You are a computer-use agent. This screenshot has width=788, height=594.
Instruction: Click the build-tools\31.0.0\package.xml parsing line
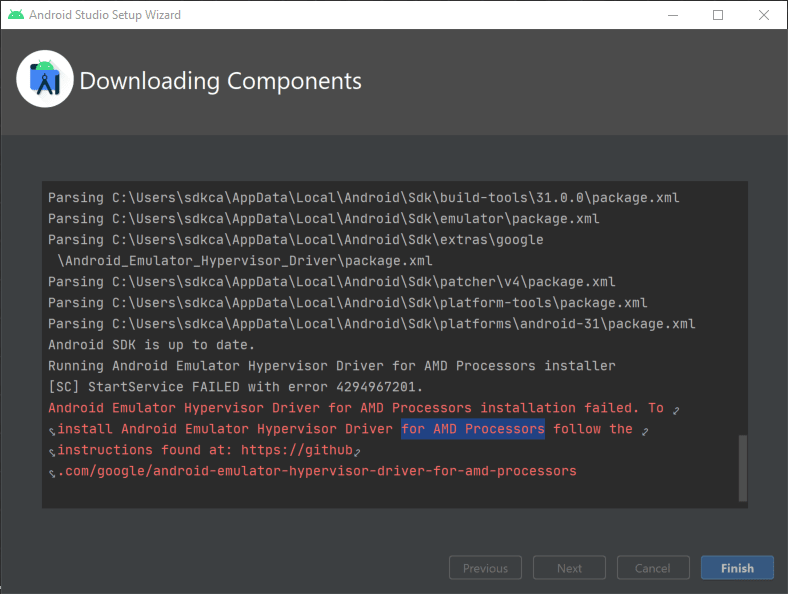tap(363, 197)
